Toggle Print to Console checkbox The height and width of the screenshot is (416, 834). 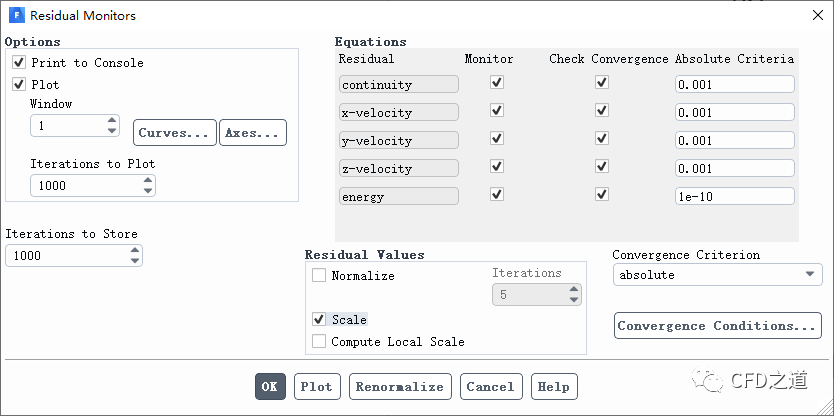pyautogui.click(x=19, y=63)
